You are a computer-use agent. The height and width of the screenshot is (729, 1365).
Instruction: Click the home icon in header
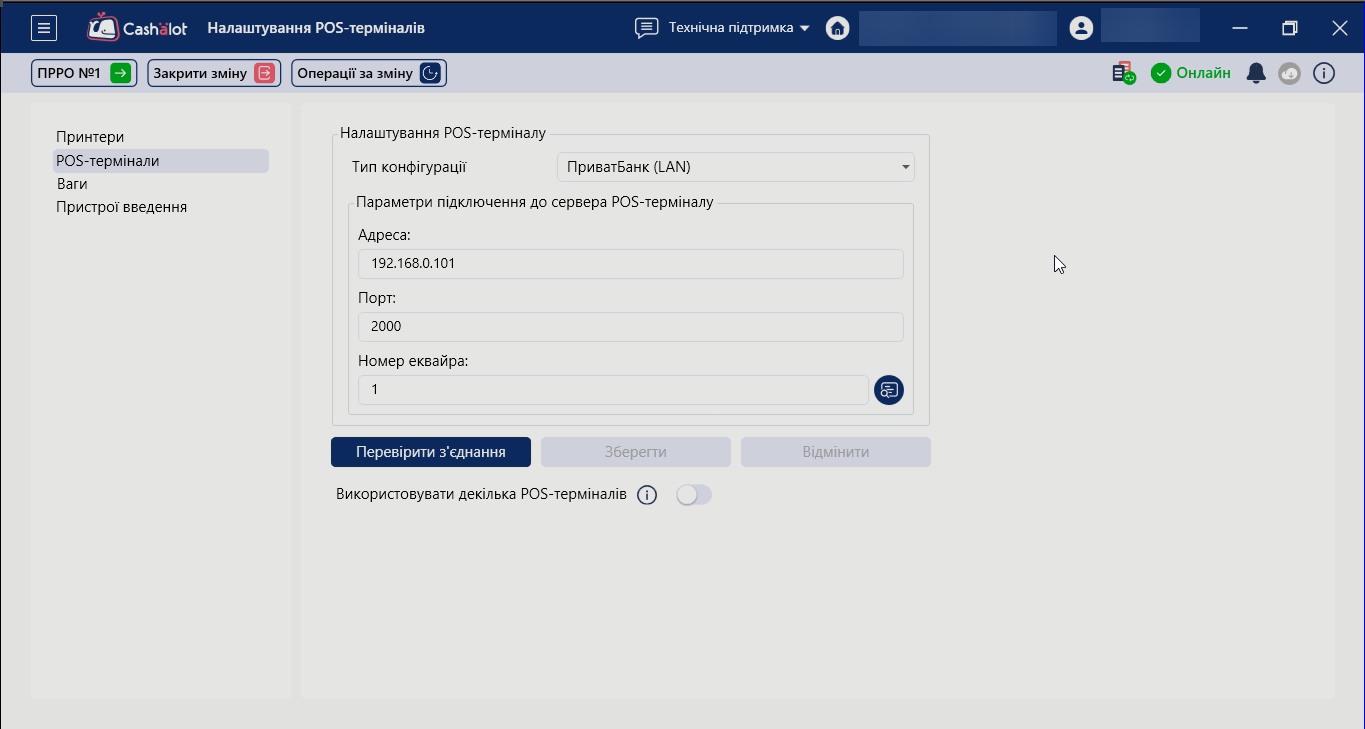[837, 28]
